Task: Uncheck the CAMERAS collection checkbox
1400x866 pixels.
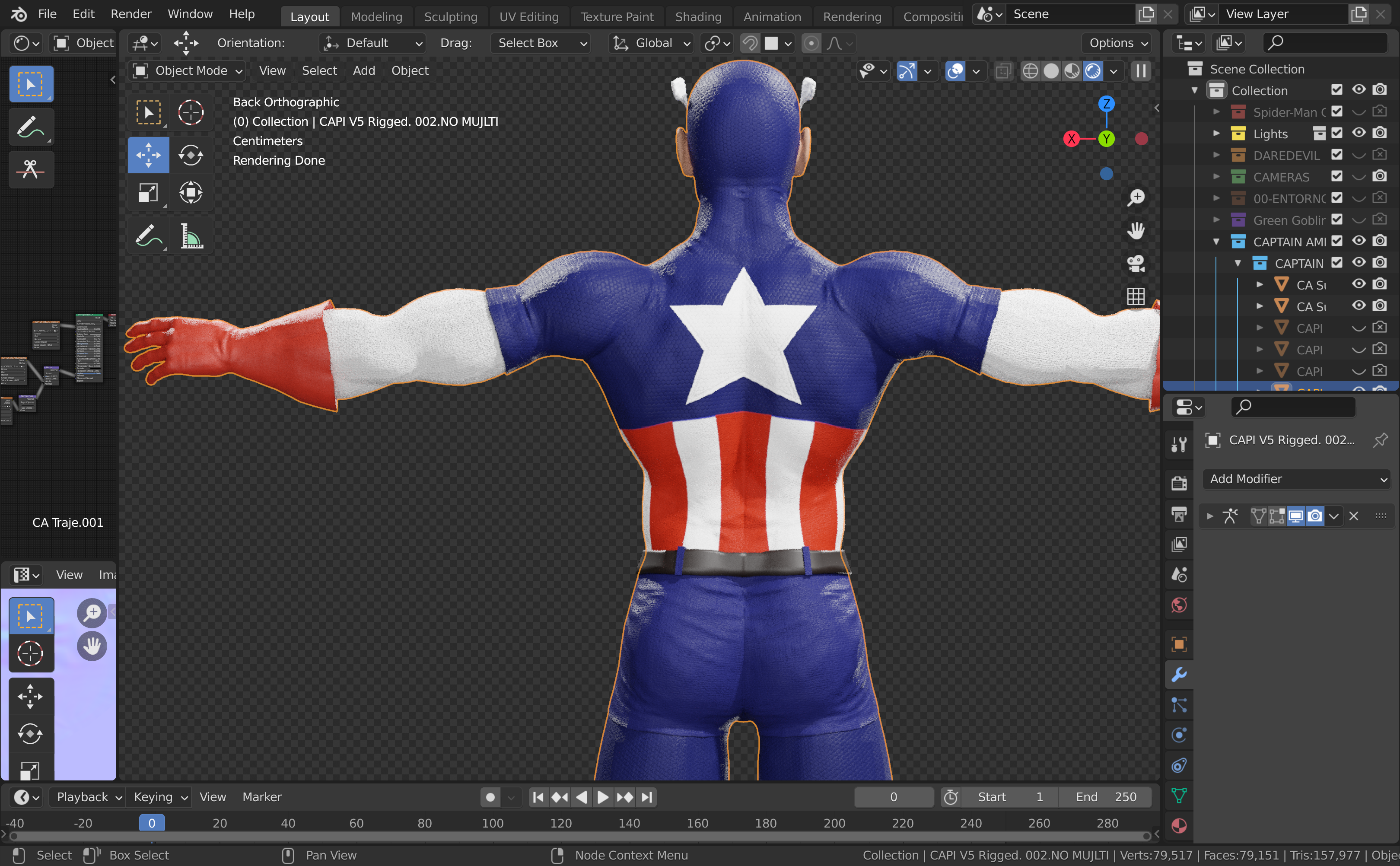Action: coord(1336,176)
